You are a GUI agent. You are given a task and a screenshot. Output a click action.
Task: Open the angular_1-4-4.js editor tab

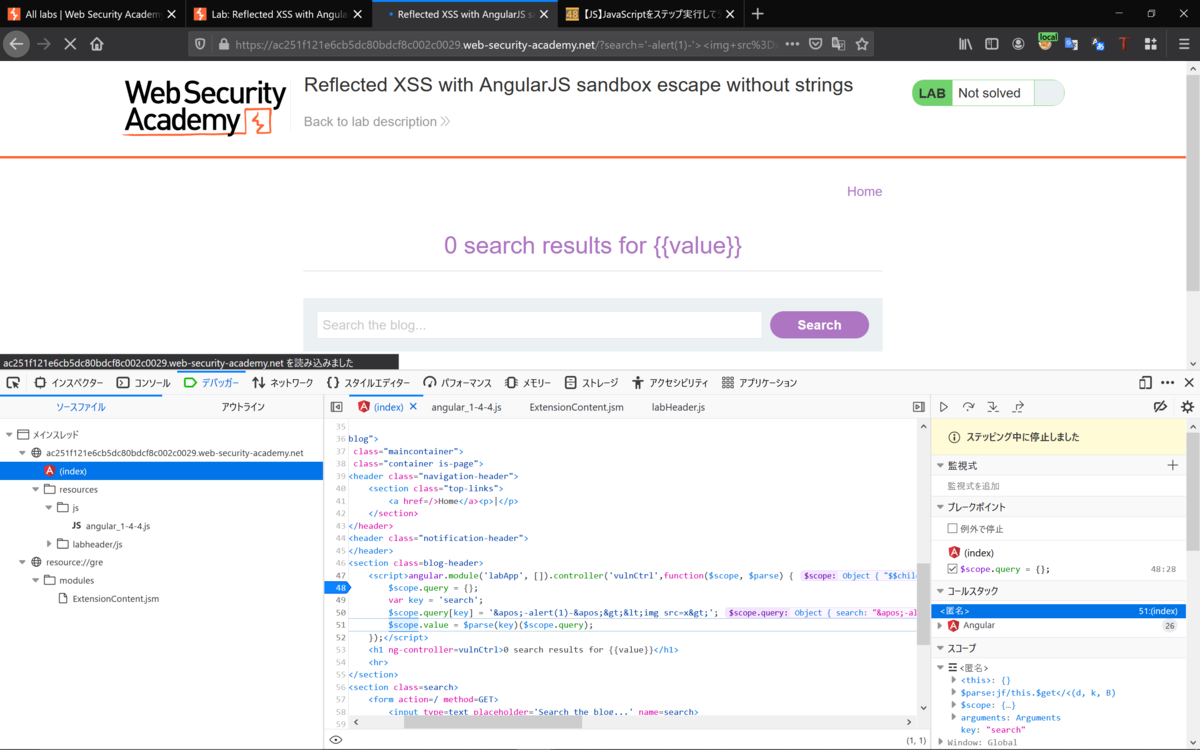click(467, 407)
